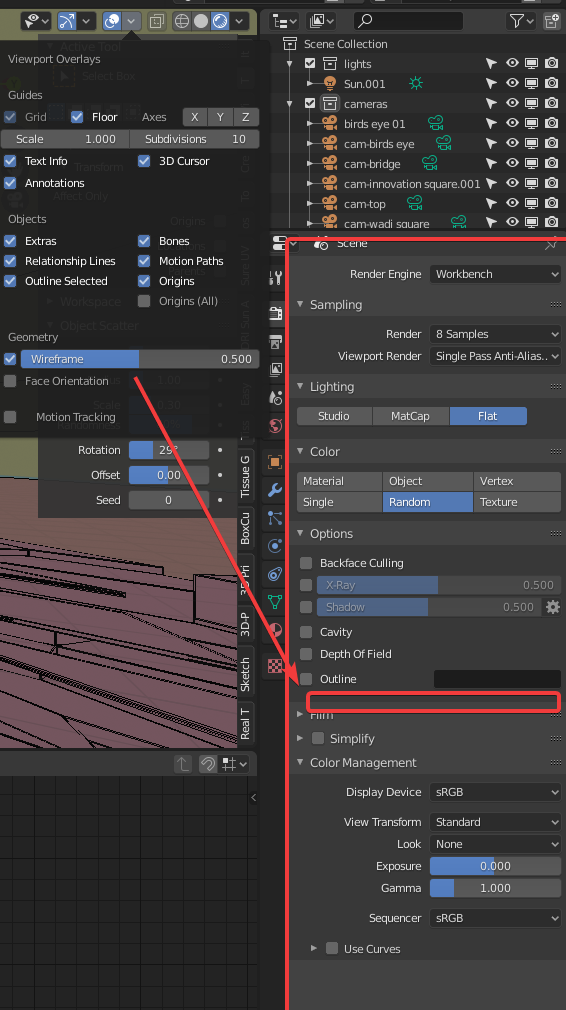Enable the Cavity checkbox
Viewport: 566px width, 1010px height.
(x=307, y=633)
